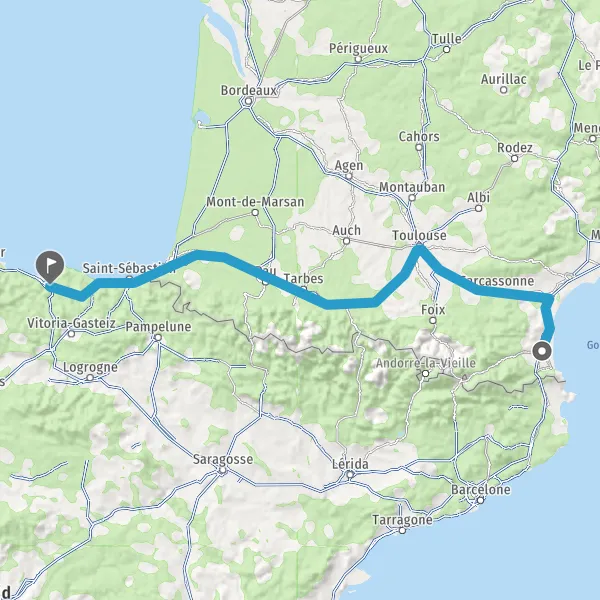Click the Saragosse city marker
Viewport: 600px width, 600px height.
point(222,471)
